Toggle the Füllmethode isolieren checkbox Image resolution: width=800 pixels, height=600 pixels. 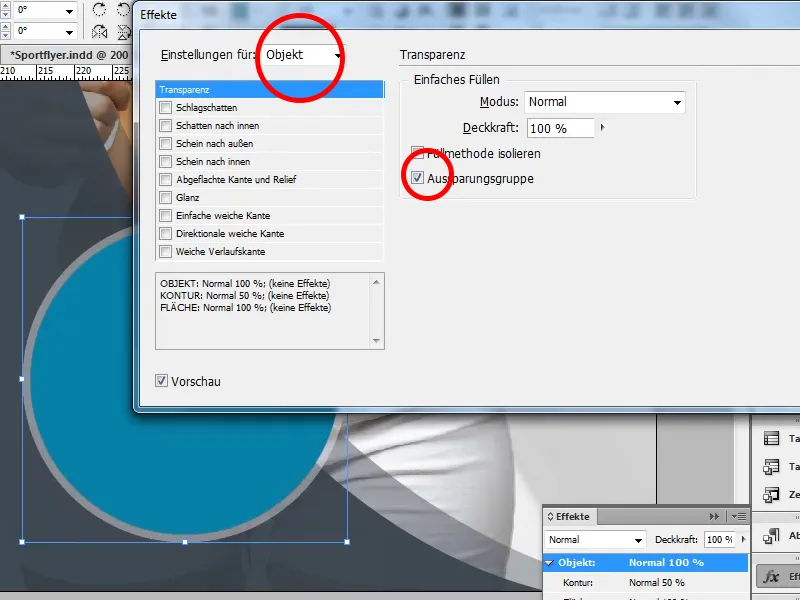pos(417,153)
